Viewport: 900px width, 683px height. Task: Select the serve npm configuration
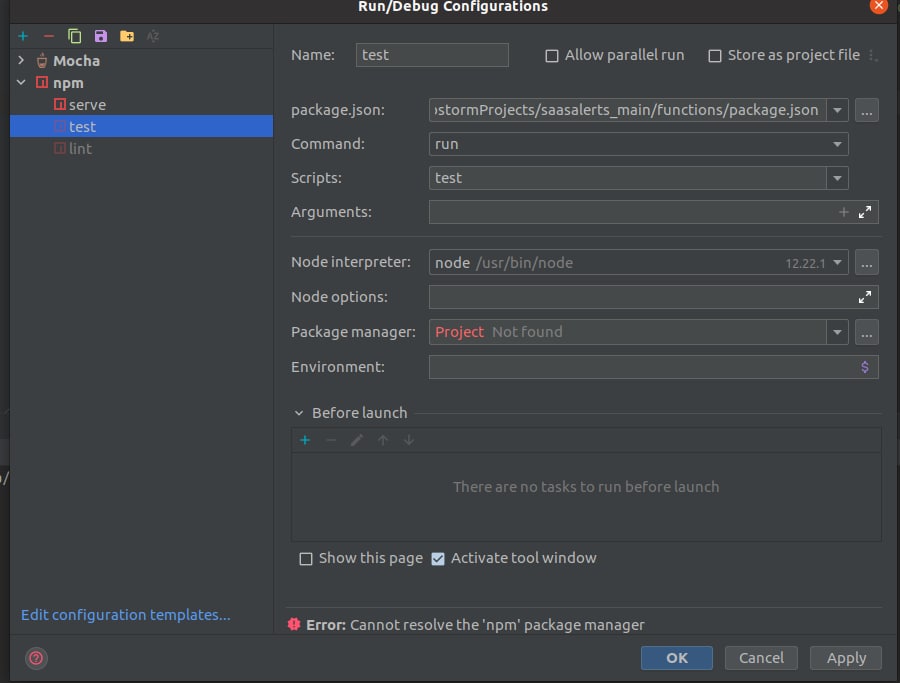point(87,105)
